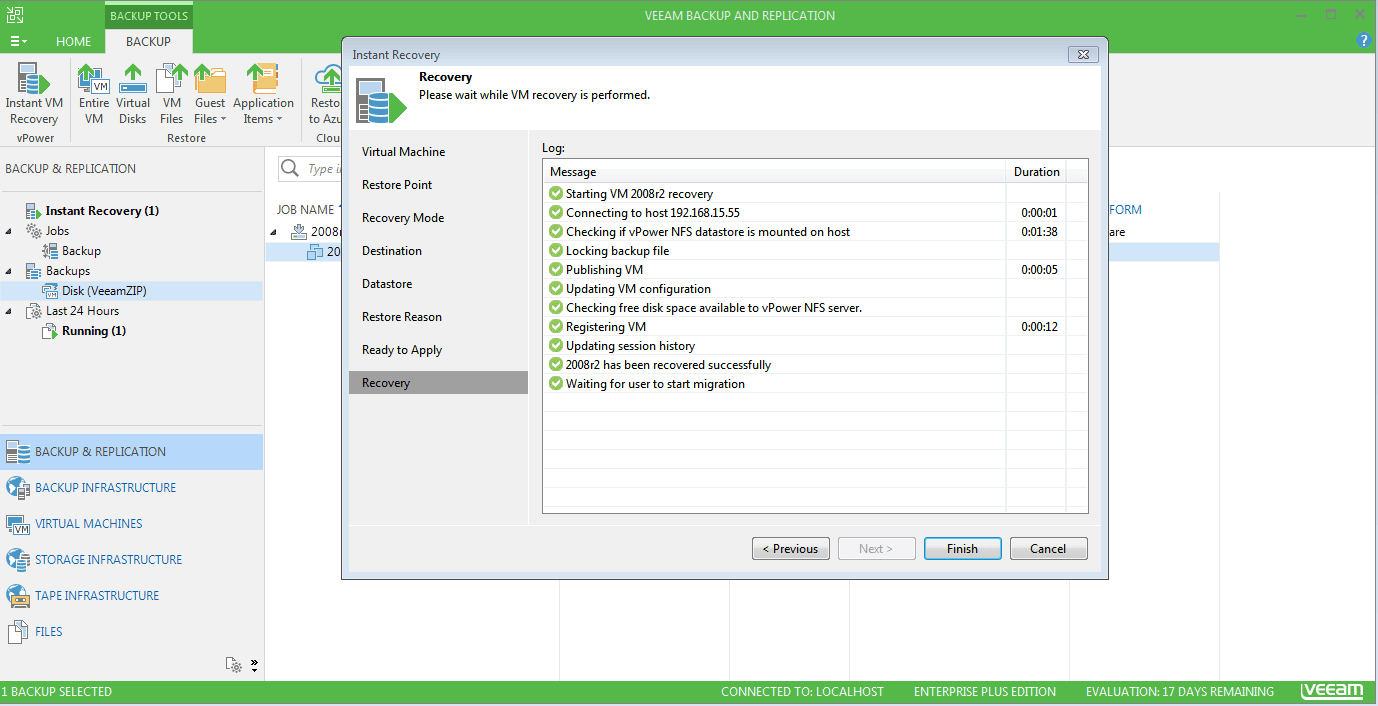Image resolution: width=1378 pixels, height=706 pixels.
Task: Select the Recovery wizard step
Action: [x=438, y=383]
